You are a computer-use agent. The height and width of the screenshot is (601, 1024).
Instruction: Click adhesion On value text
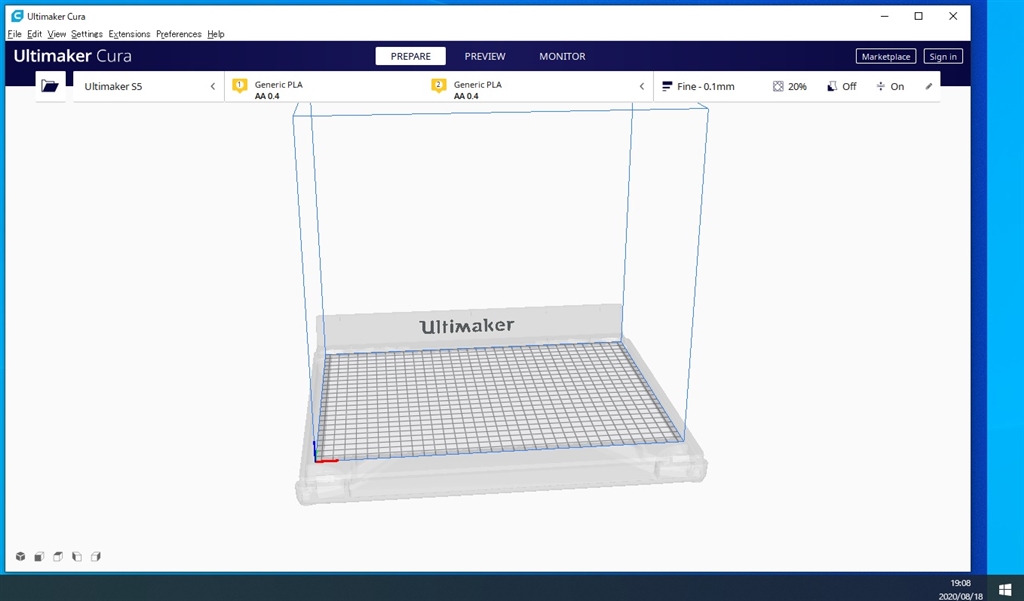tap(897, 86)
